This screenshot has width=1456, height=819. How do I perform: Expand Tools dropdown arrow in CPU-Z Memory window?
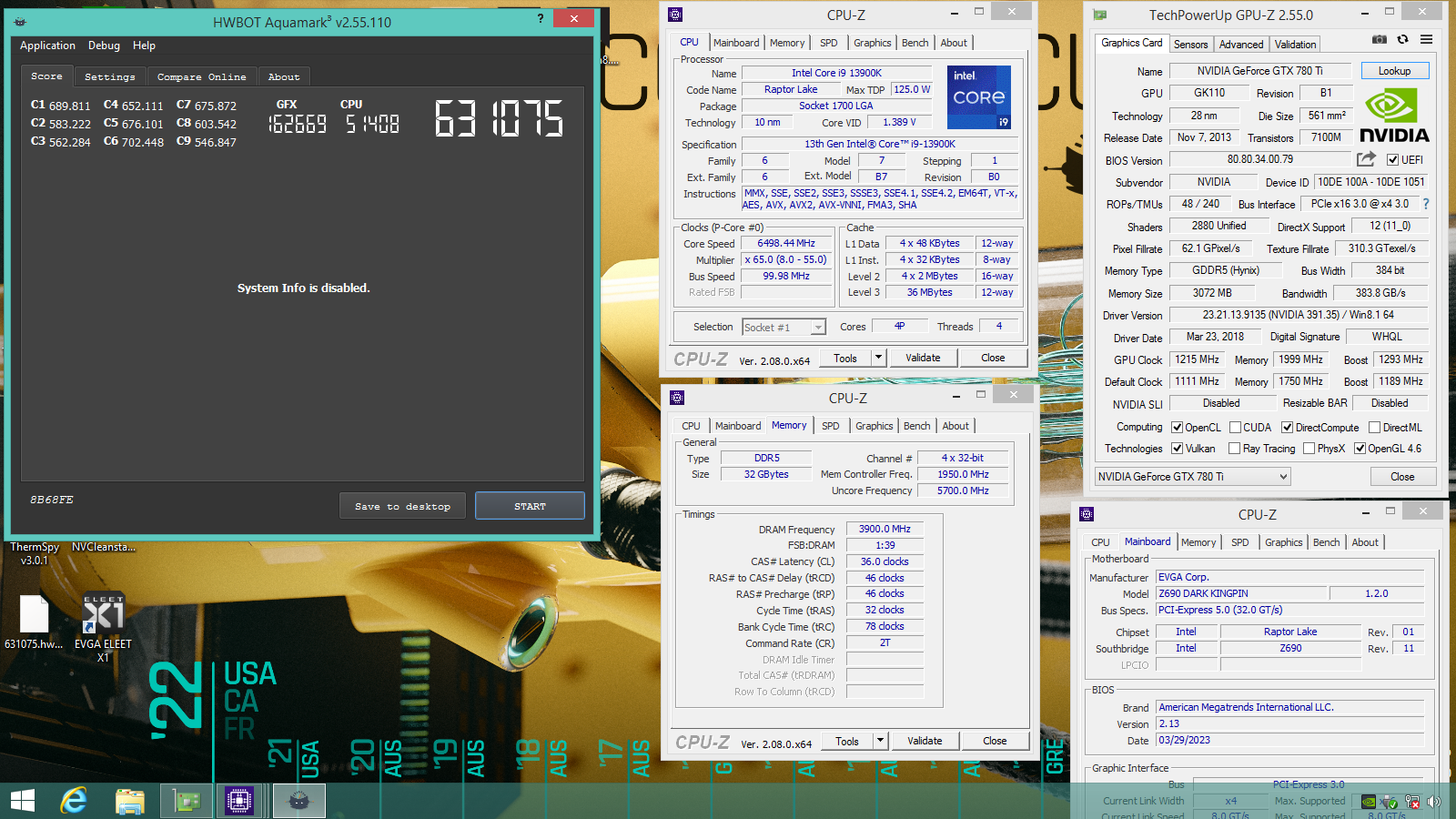880,741
